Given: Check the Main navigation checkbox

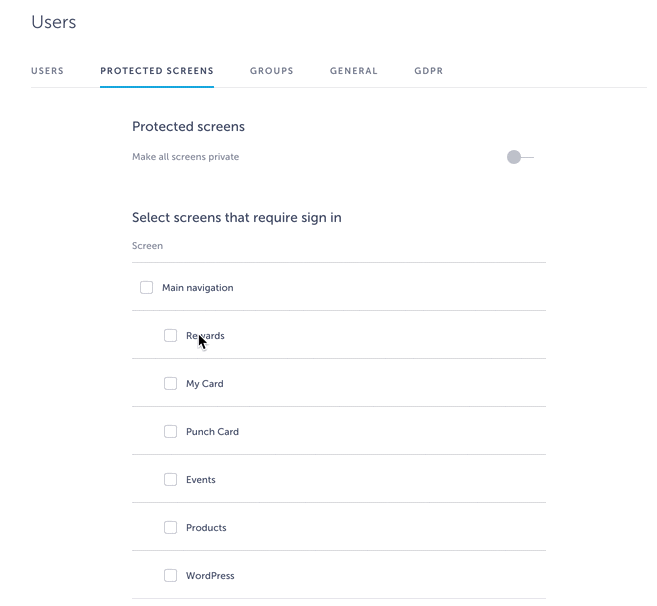Looking at the screenshot, I should 147,288.
